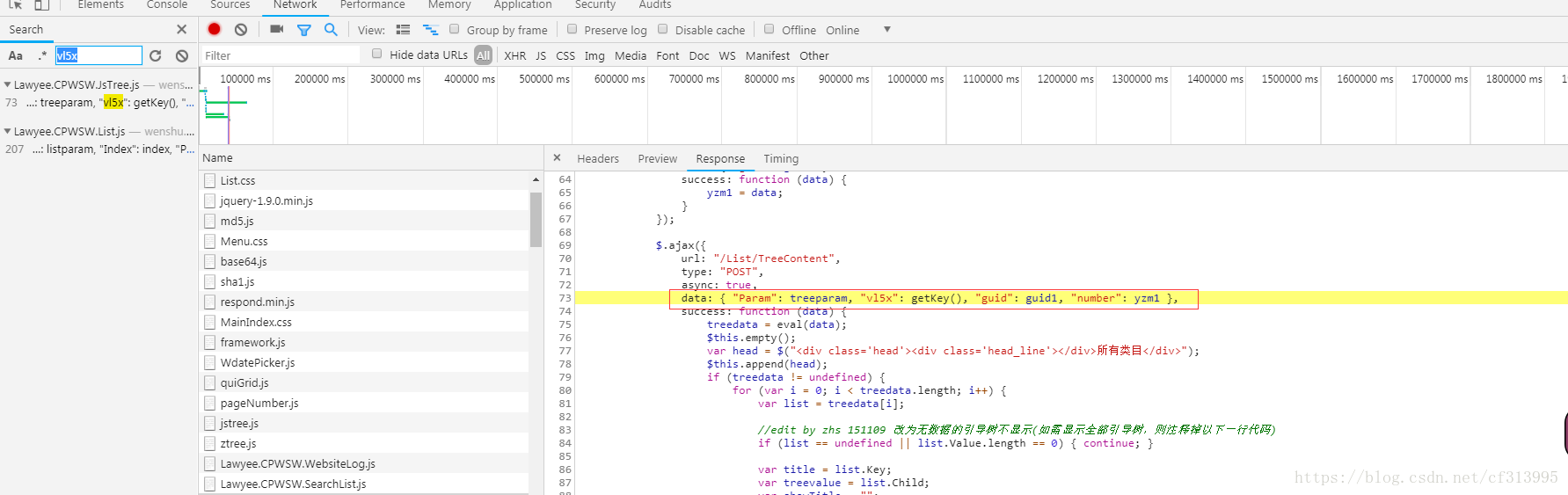Open the Audits panel tab
Image resolution: width=1568 pixels, height=495 pixels.
click(x=655, y=4)
